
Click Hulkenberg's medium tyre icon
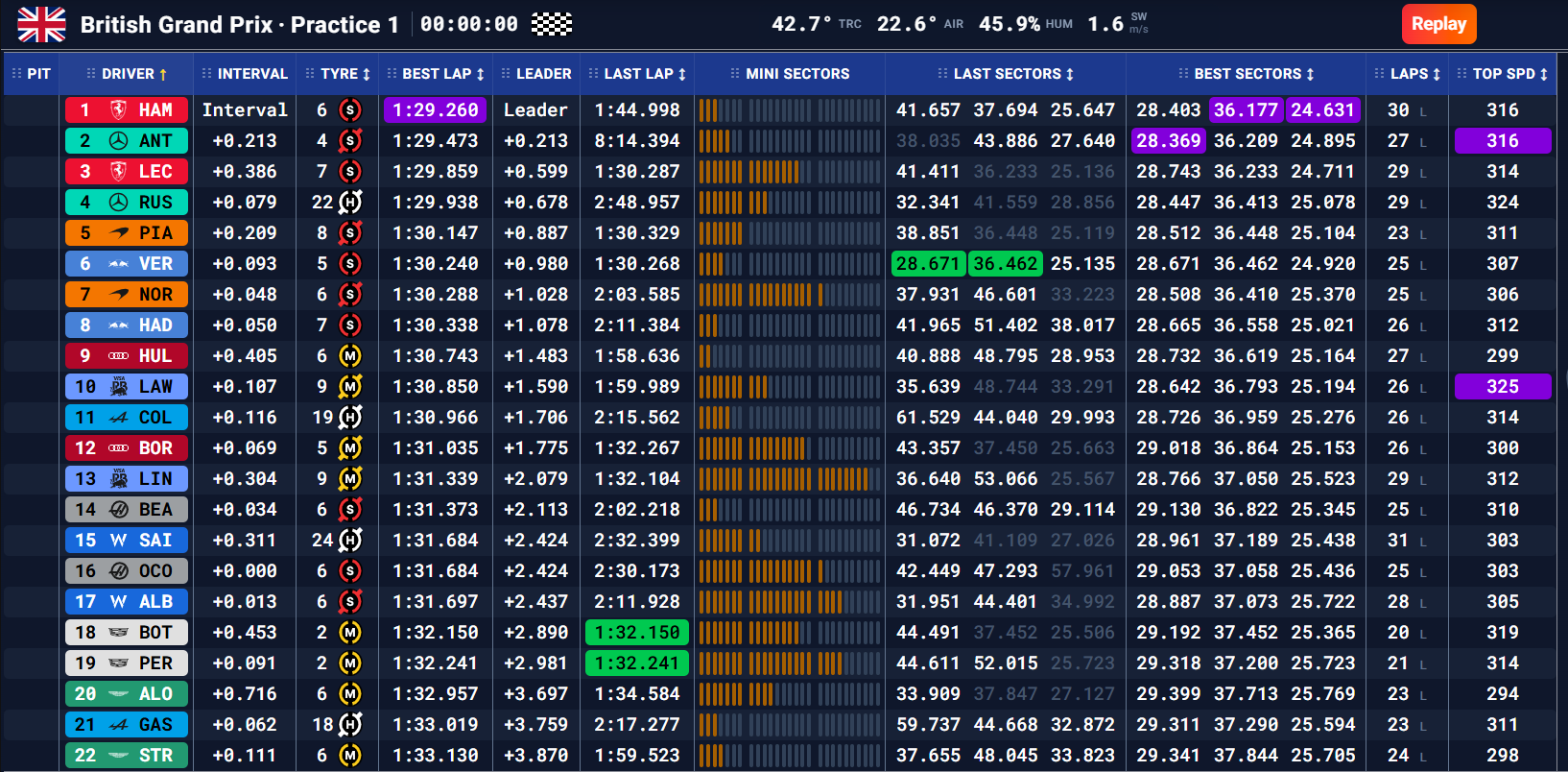tap(350, 356)
